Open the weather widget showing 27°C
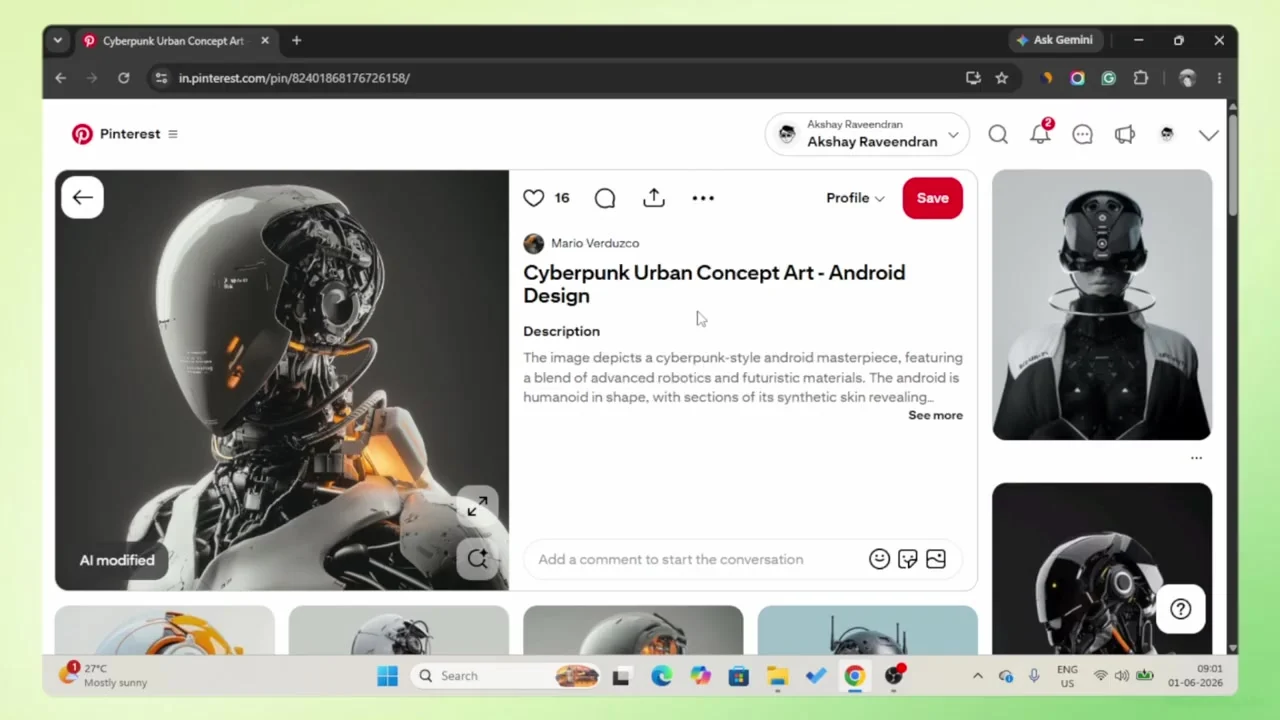 tap(103, 675)
